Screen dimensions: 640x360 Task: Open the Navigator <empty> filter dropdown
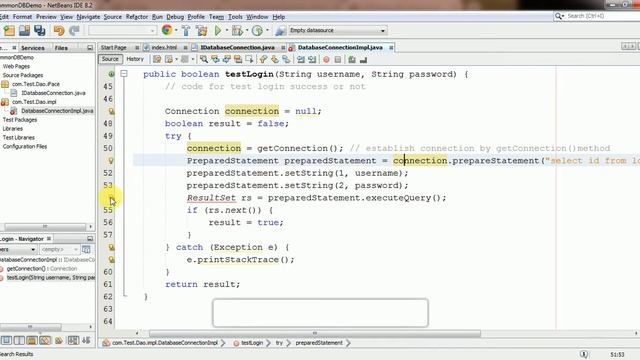[x=59, y=249]
